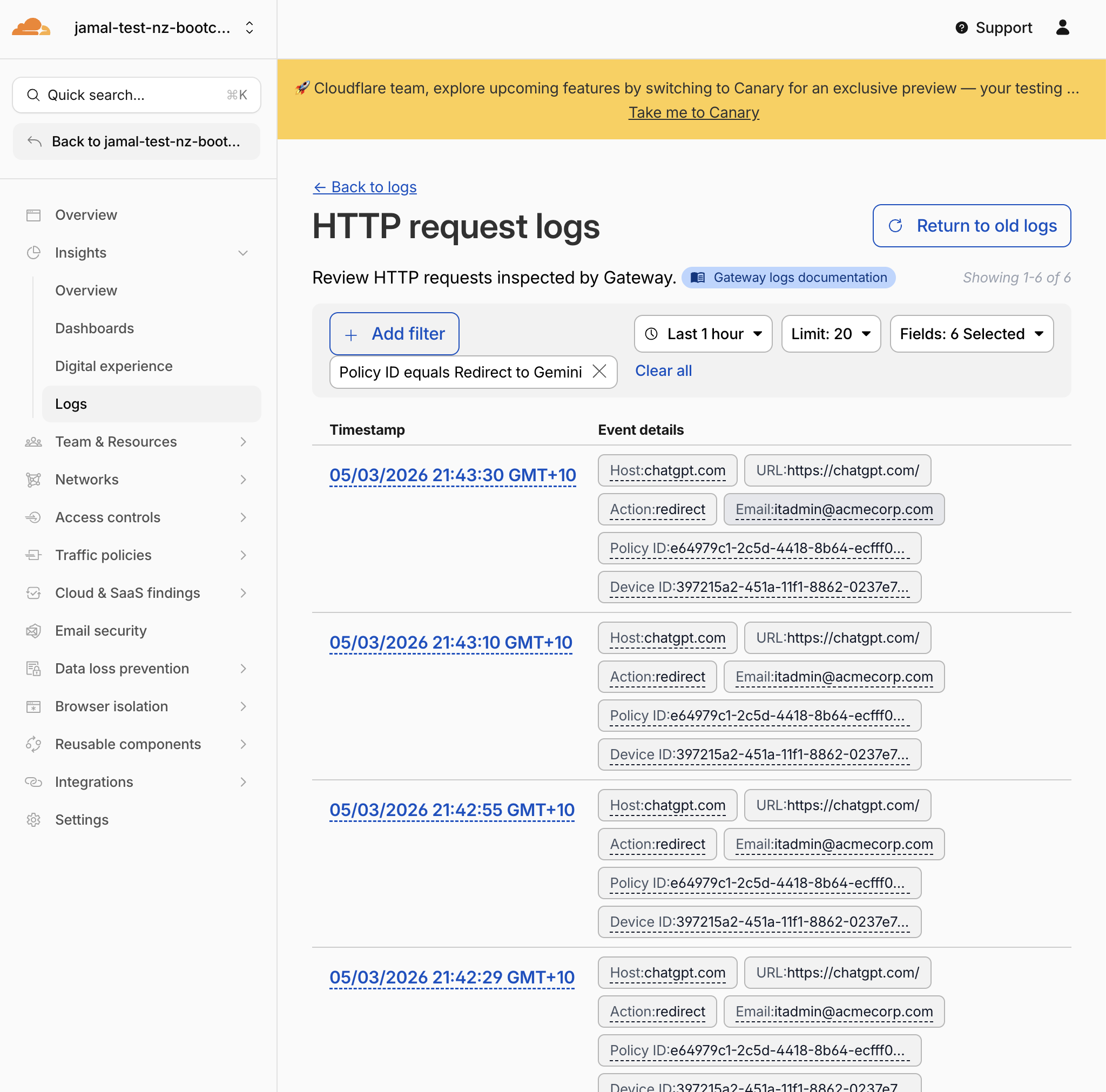
Task: Open the Limit: 20 dropdown
Action: coord(831,333)
